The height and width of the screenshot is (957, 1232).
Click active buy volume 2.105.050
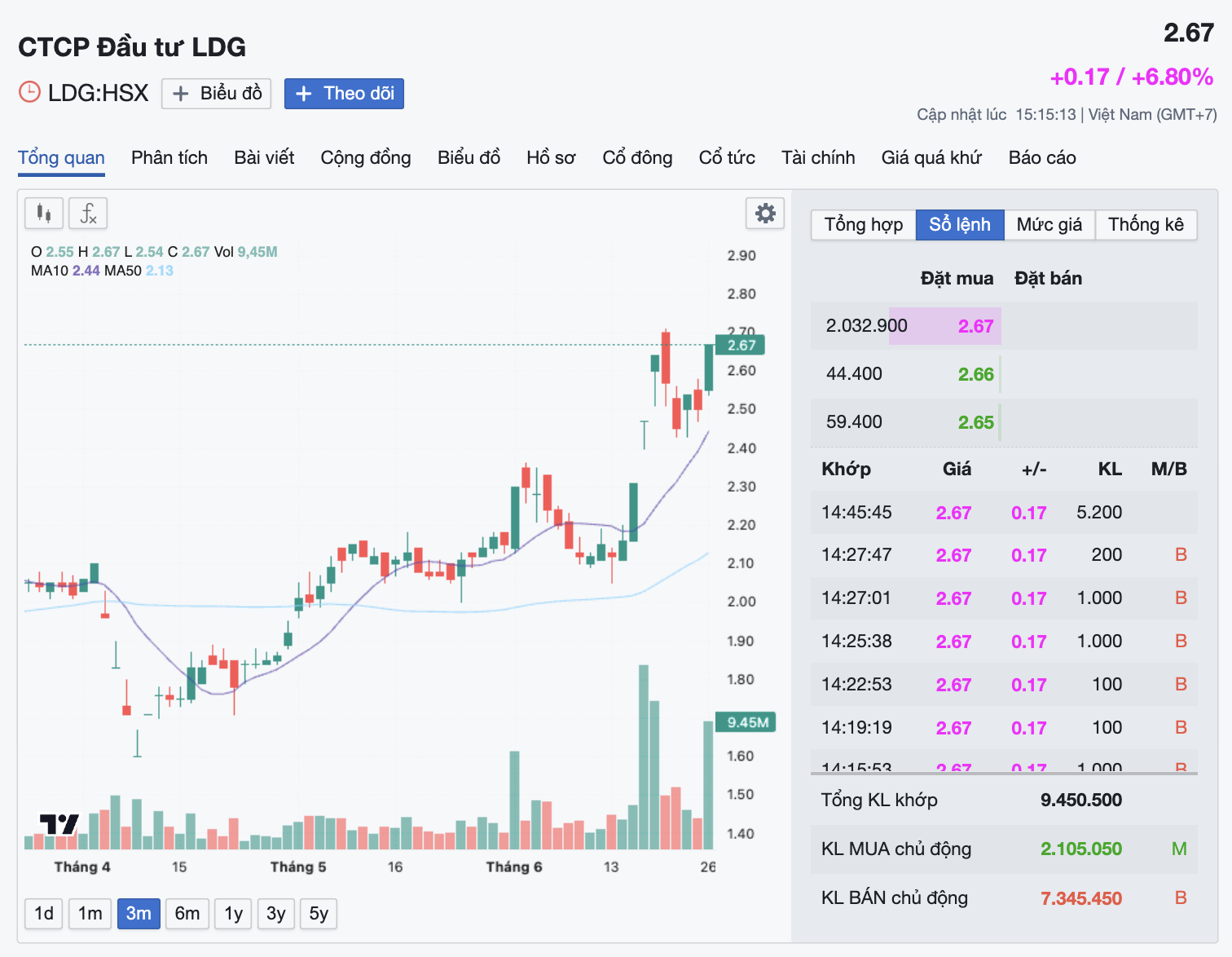click(x=1081, y=849)
